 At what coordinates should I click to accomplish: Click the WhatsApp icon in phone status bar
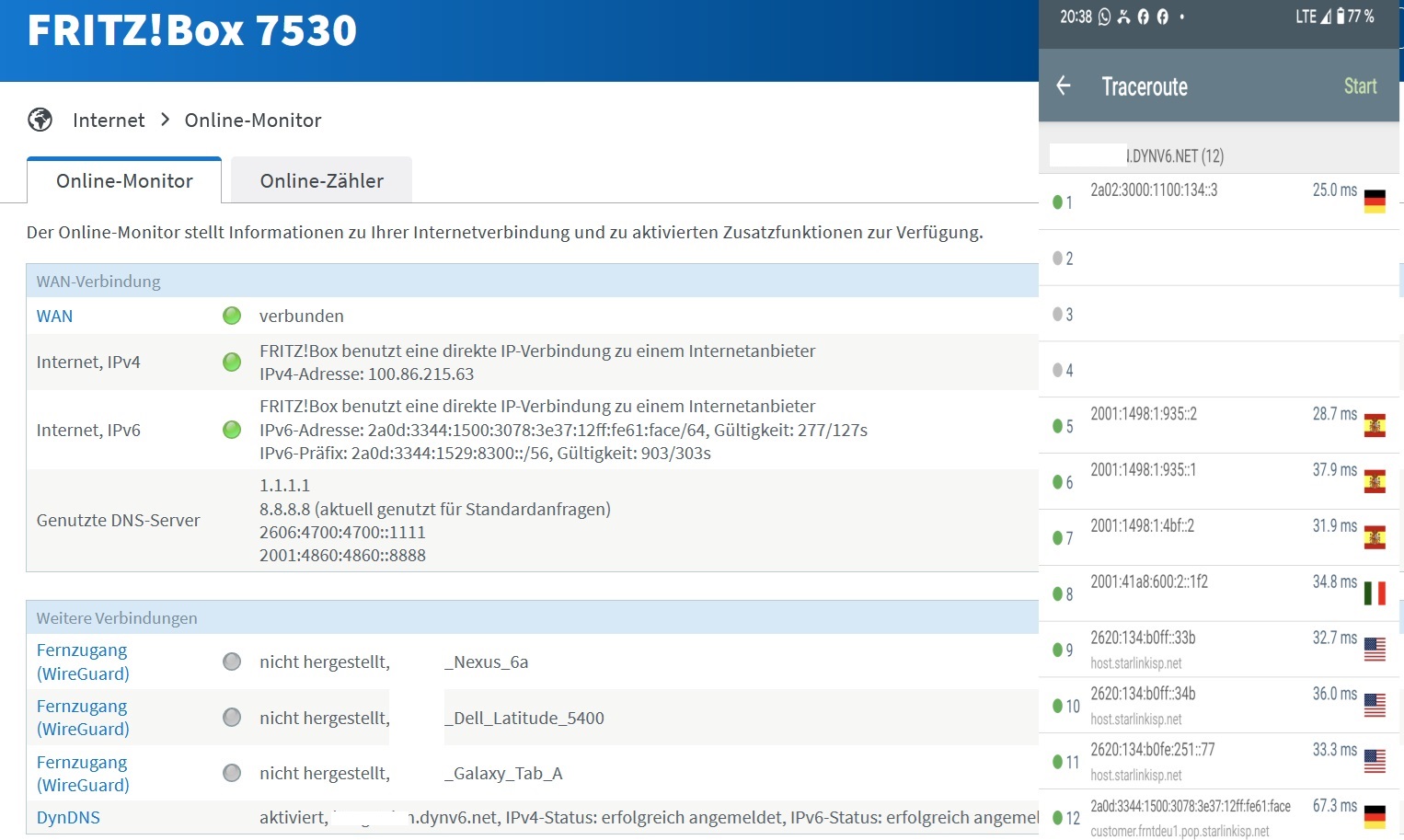(1104, 17)
